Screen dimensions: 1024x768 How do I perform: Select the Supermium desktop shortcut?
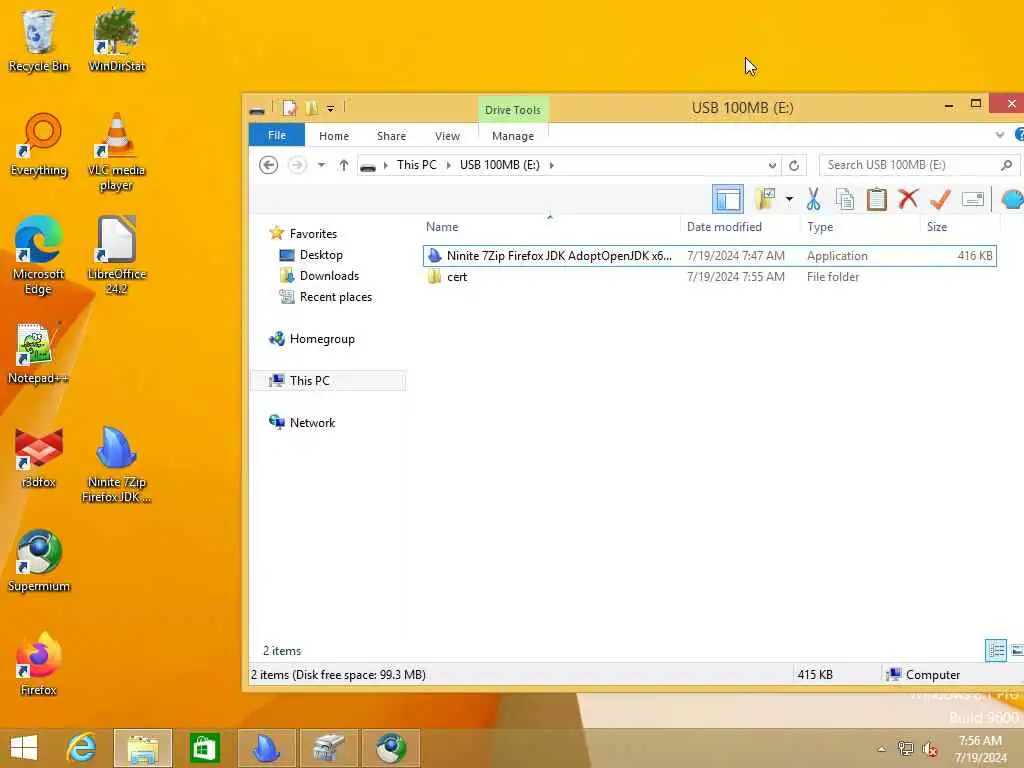pos(39,561)
